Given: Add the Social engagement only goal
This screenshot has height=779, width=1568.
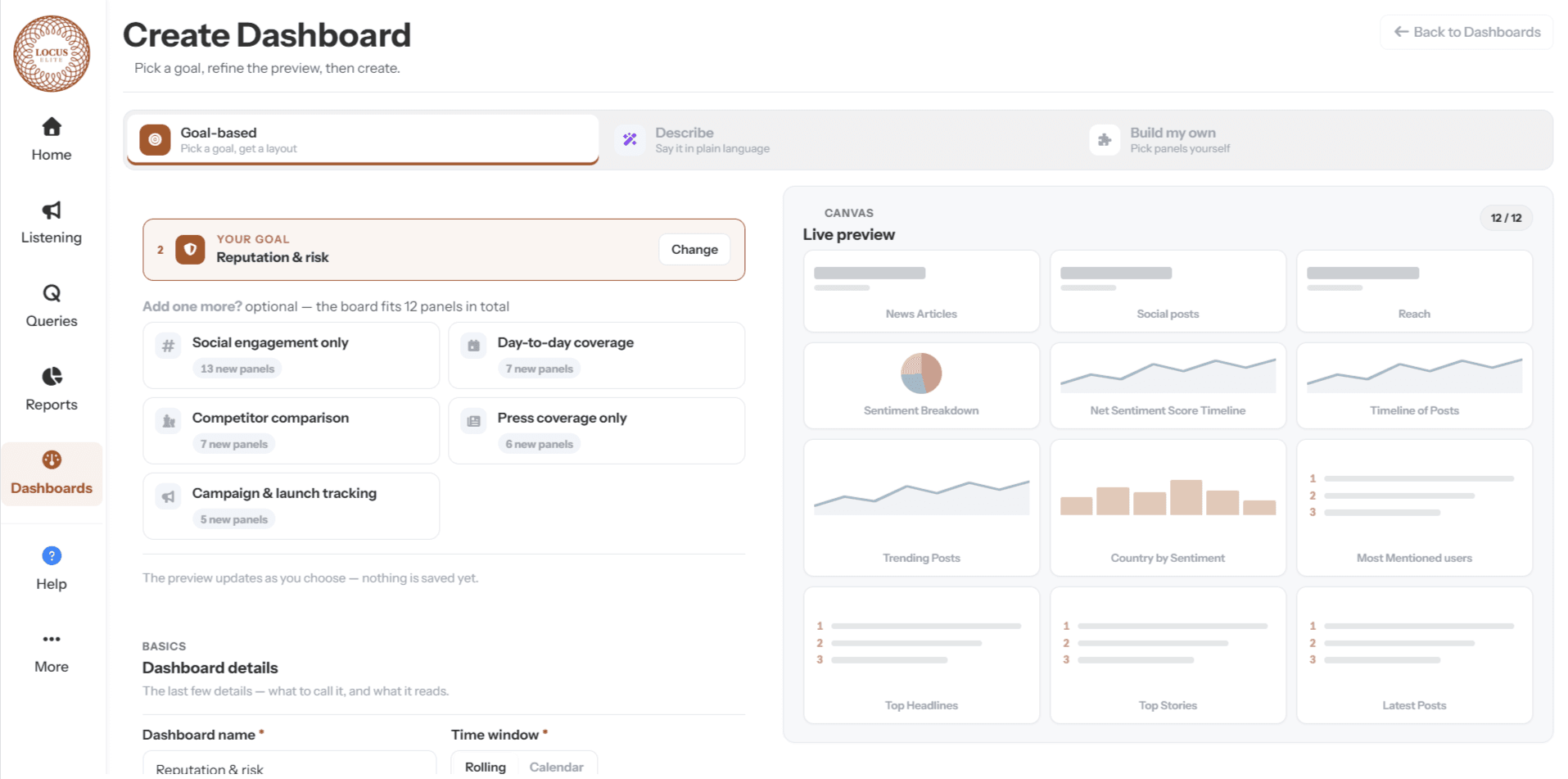Looking at the screenshot, I should click(291, 356).
